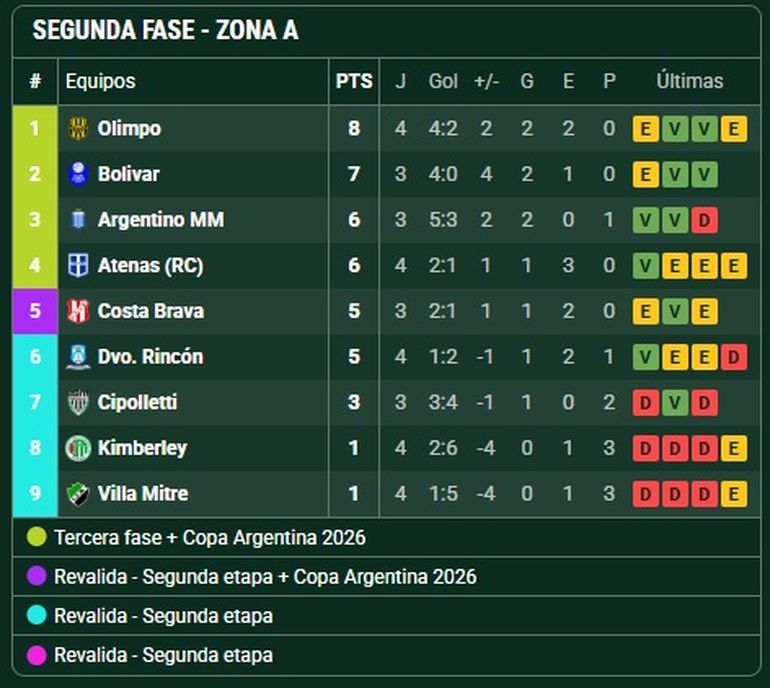The height and width of the screenshot is (688, 770).
Task: Click the cyan Revalida legend dot
Action: 37,616
